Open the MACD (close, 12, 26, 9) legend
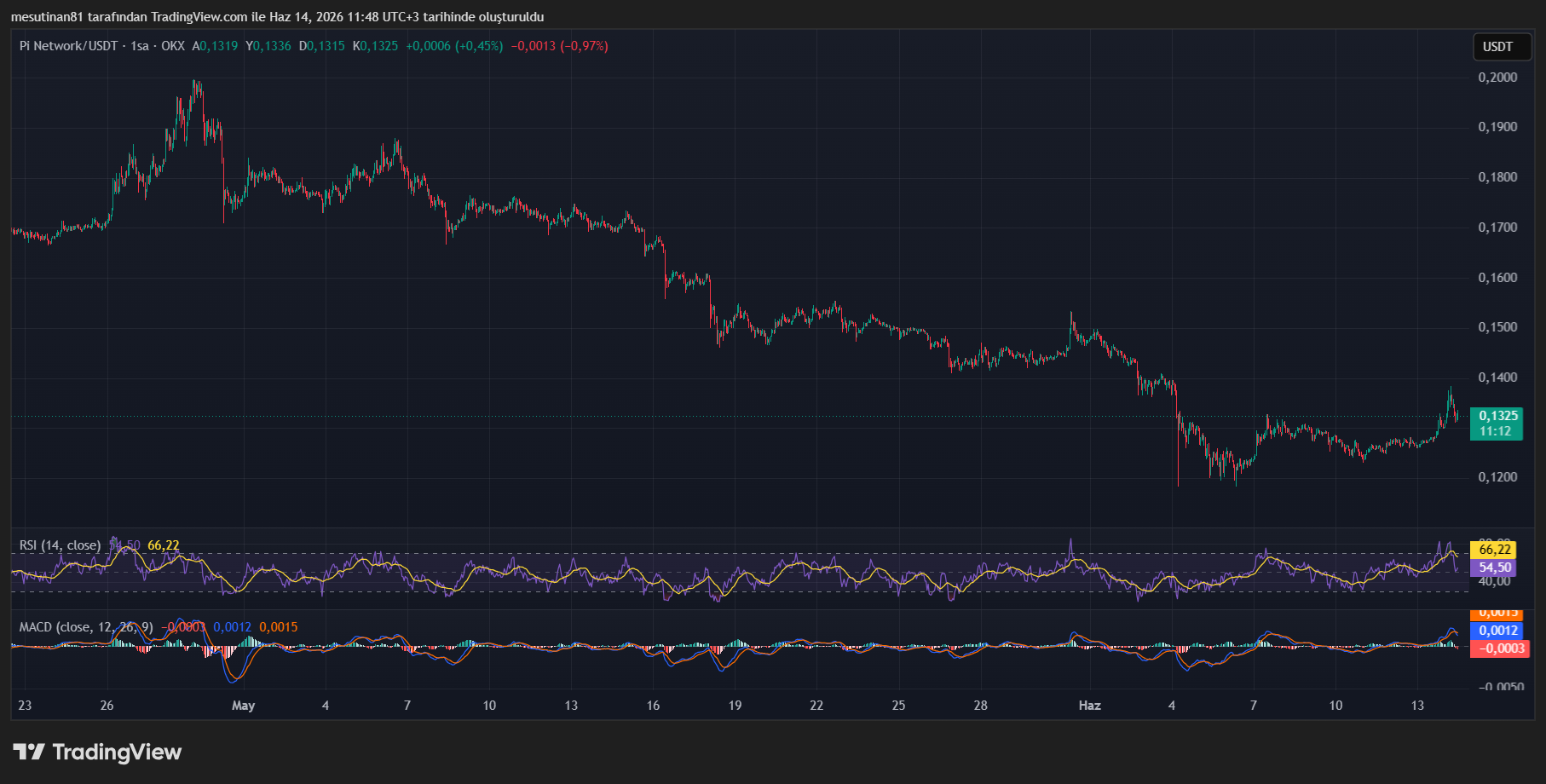 pos(86,627)
